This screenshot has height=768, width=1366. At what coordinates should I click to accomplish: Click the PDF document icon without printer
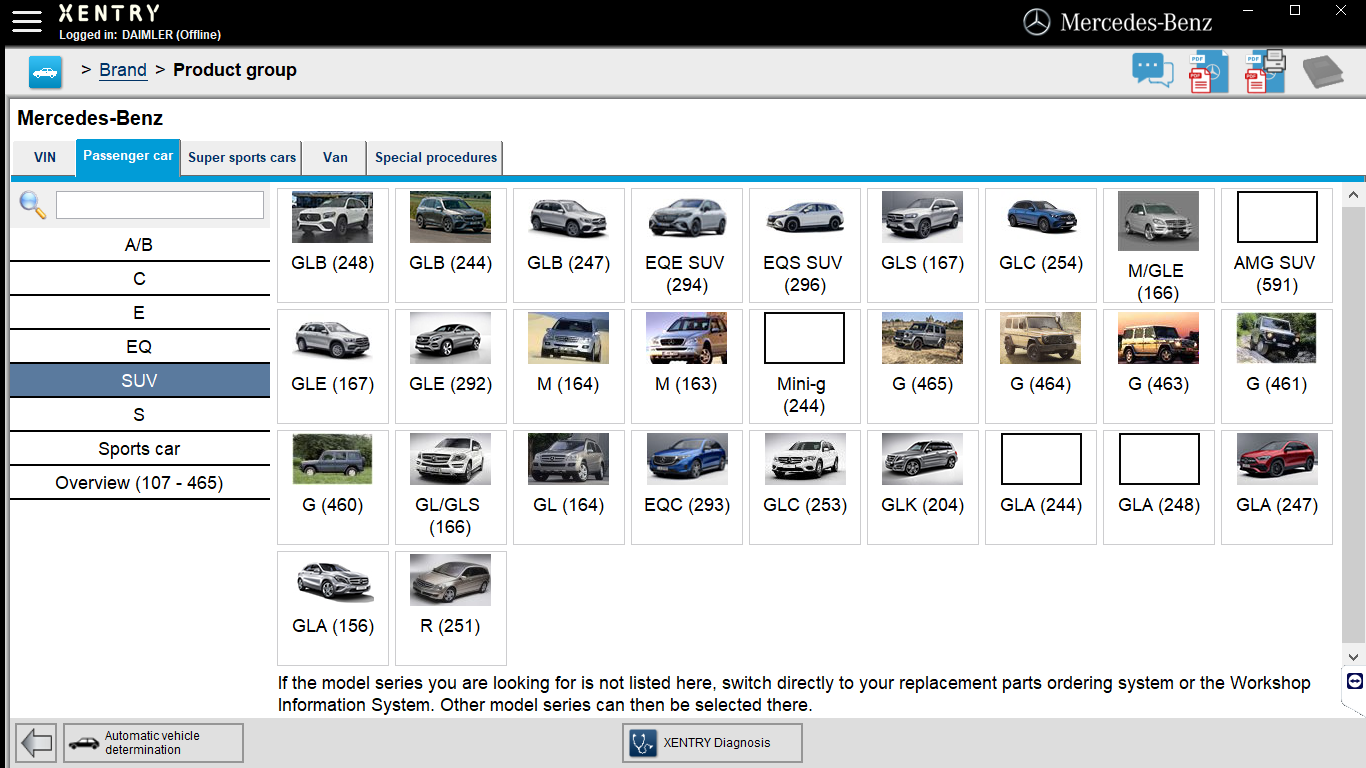[1208, 72]
